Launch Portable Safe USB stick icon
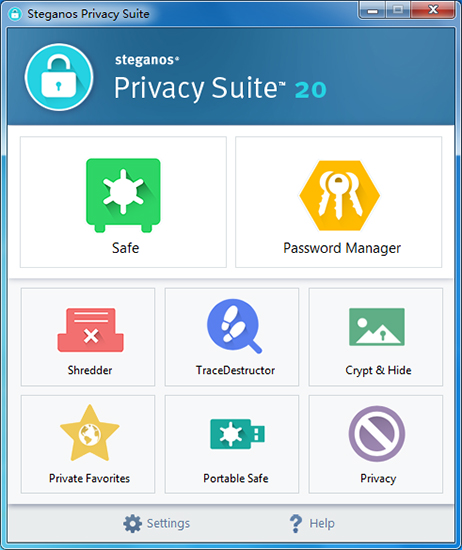The image size is (462, 550). [x=237, y=434]
